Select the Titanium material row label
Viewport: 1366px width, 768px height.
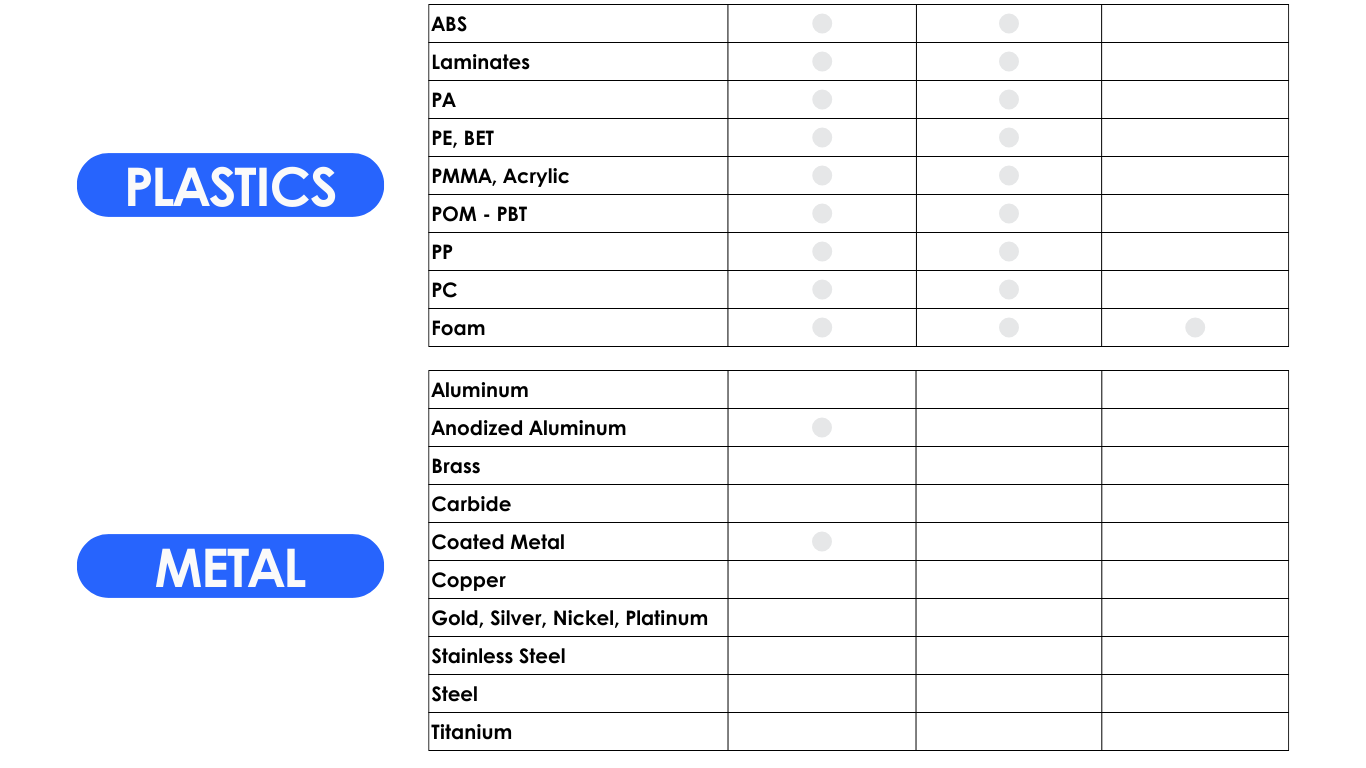[x=472, y=732]
